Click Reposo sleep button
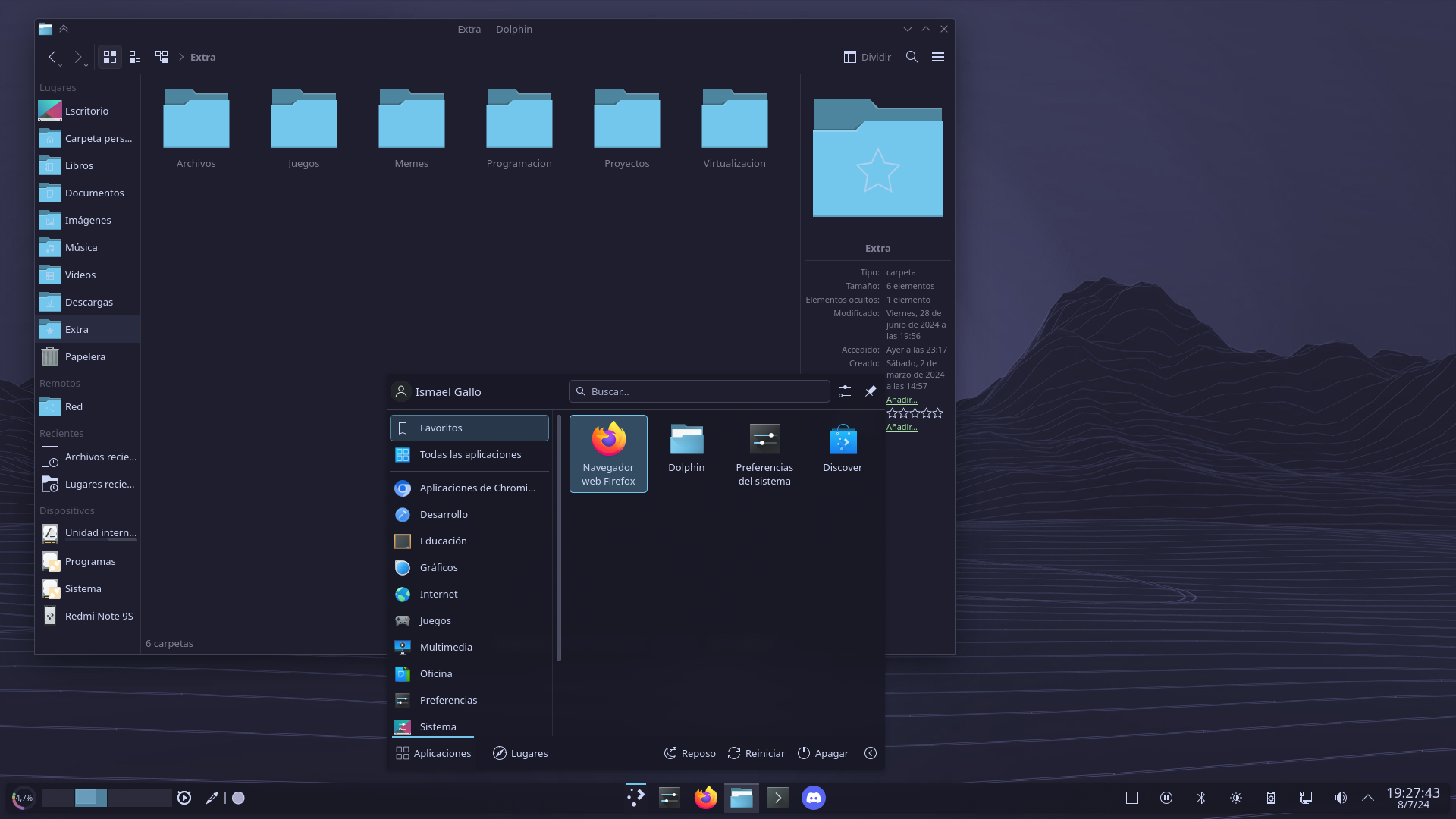 [690, 753]
